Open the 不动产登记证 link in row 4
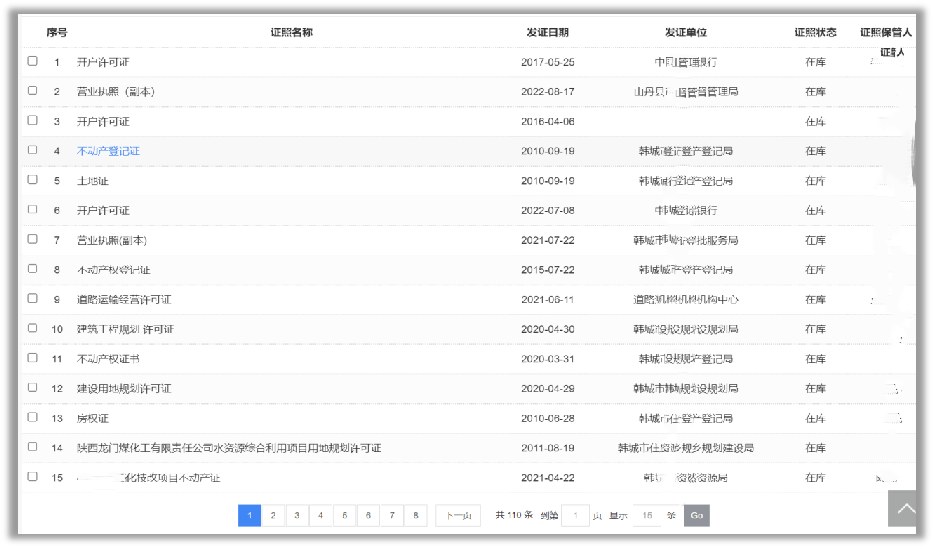 pyautogui.click(x=109, y=151)
